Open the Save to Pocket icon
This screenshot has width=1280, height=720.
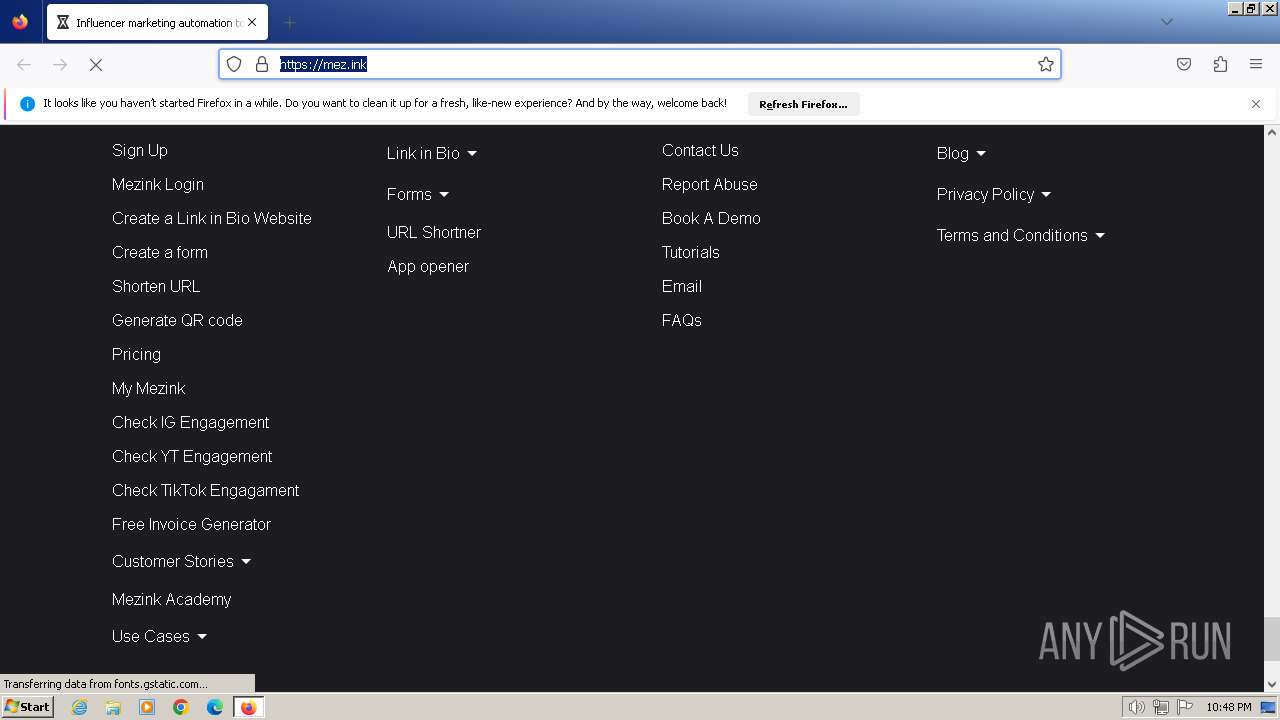pos(1184,64)
